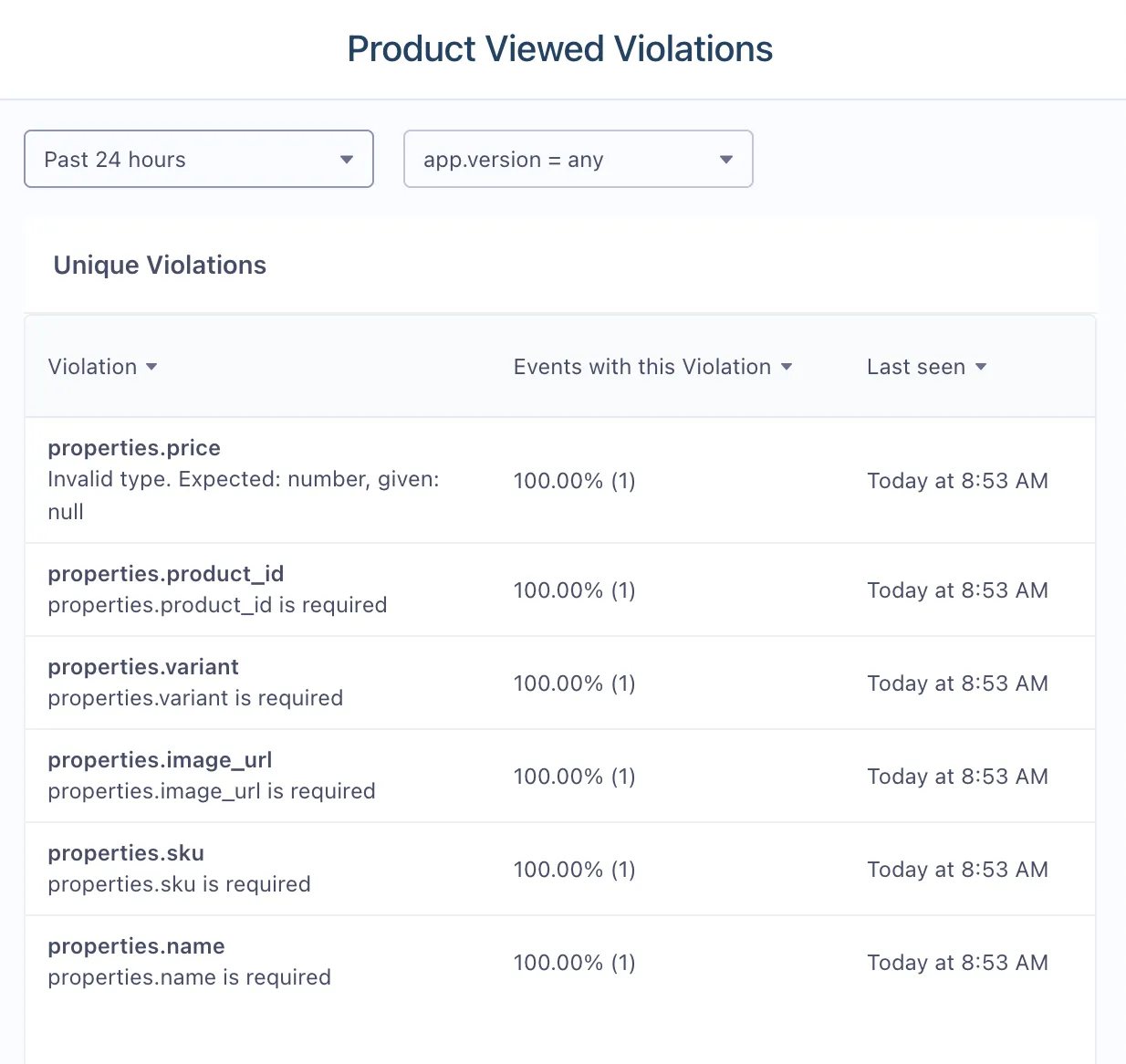Click 'properties.variant is required' description
This screenshot has width=1126, height=1064.
click(195, 698)
